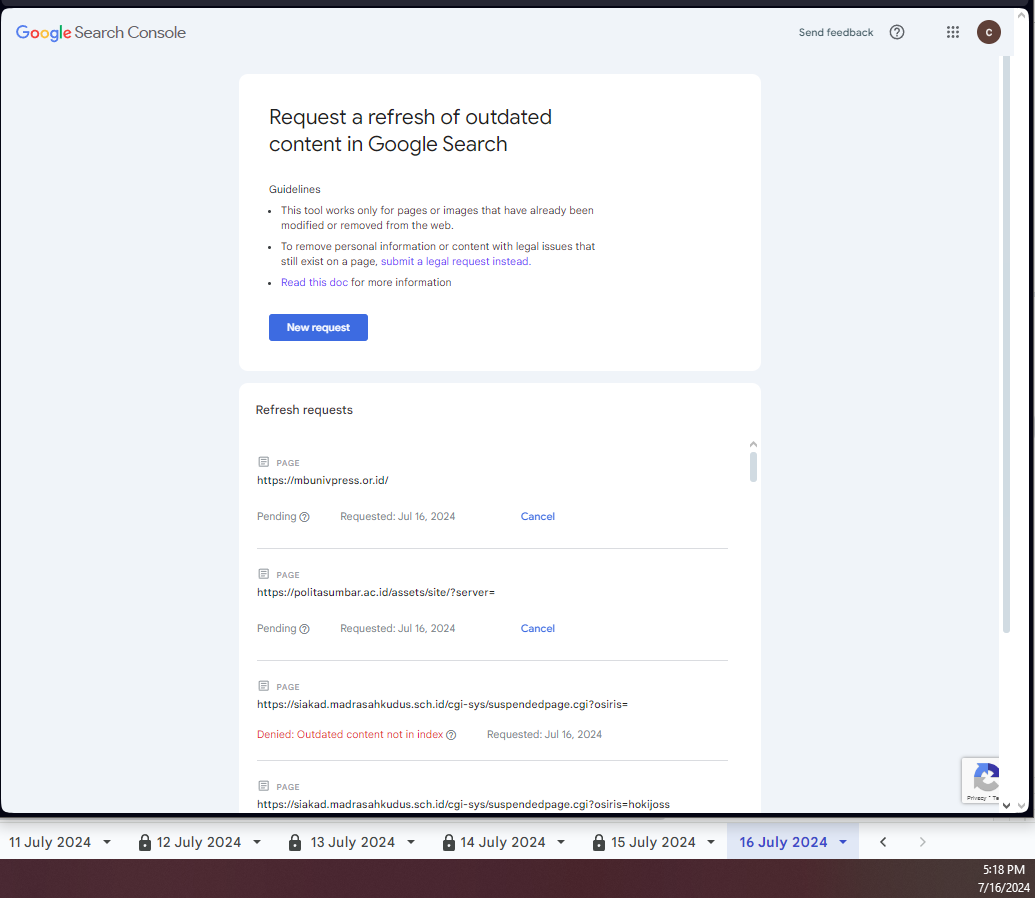Click Pending status of politasumbar.ac.id
The width and height of the screenshot is (1035, 898).
(x=277, y=629)
